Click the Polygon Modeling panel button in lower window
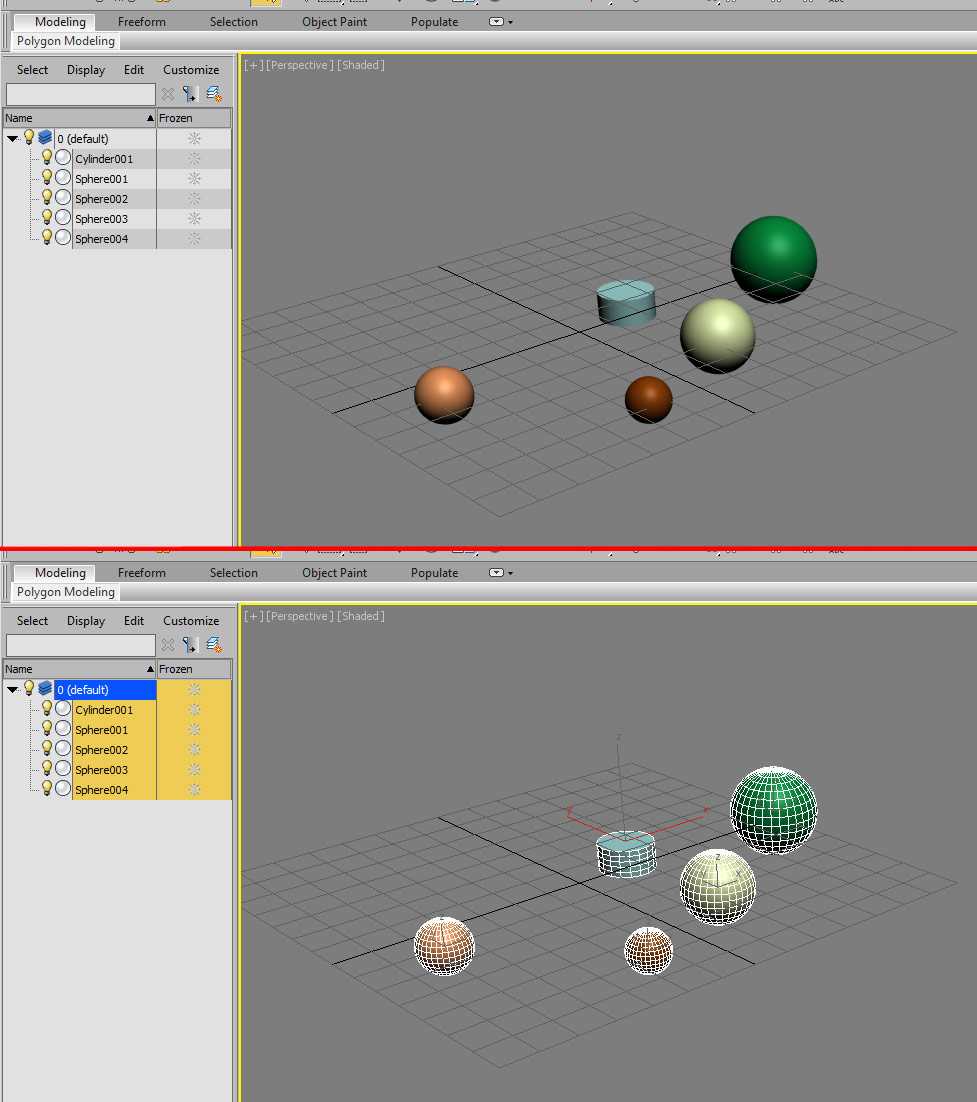The image size is (977, 1102). (66, 592)
